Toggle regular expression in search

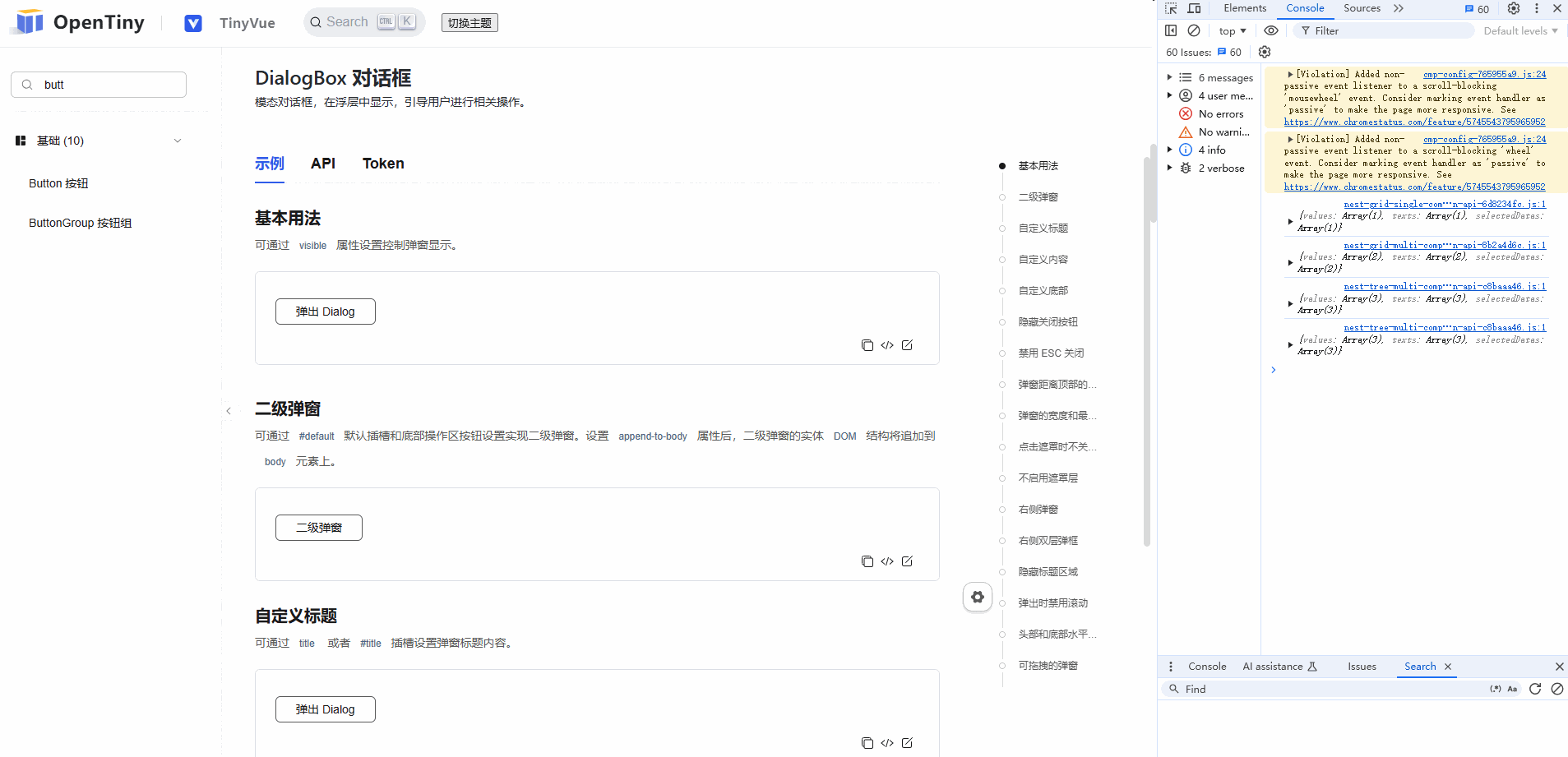point(1496,689)
